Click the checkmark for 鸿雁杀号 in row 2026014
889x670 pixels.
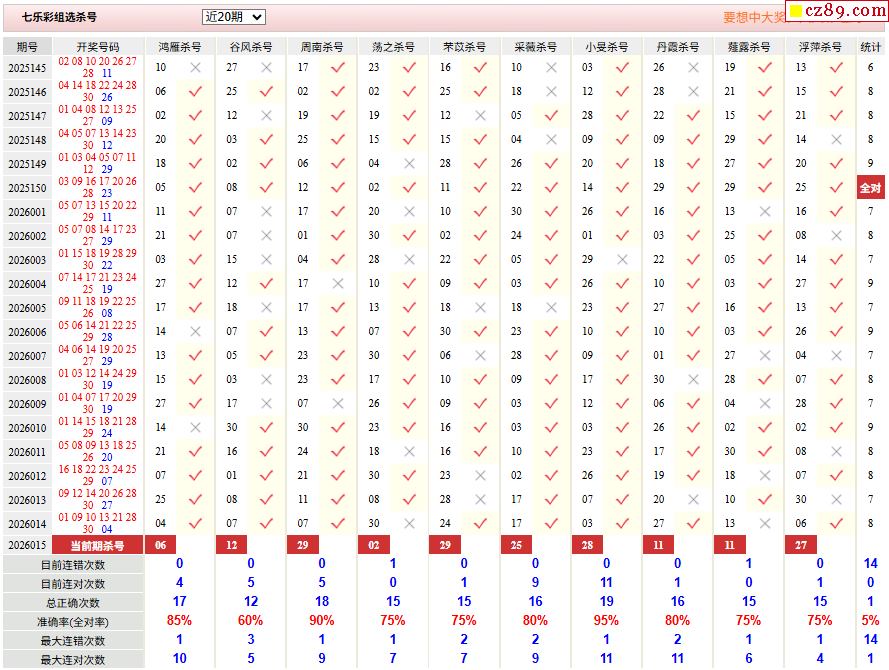click(195, 523)
